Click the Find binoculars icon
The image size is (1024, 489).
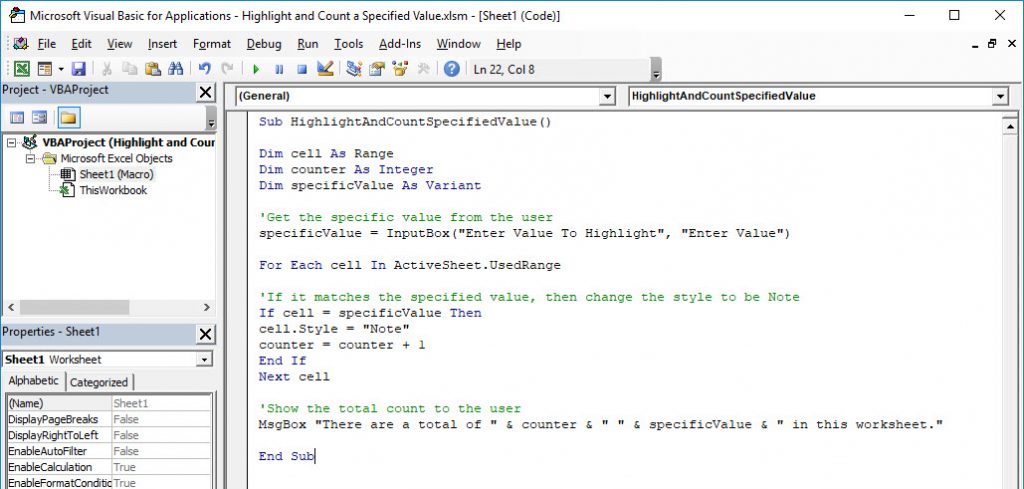176,69
